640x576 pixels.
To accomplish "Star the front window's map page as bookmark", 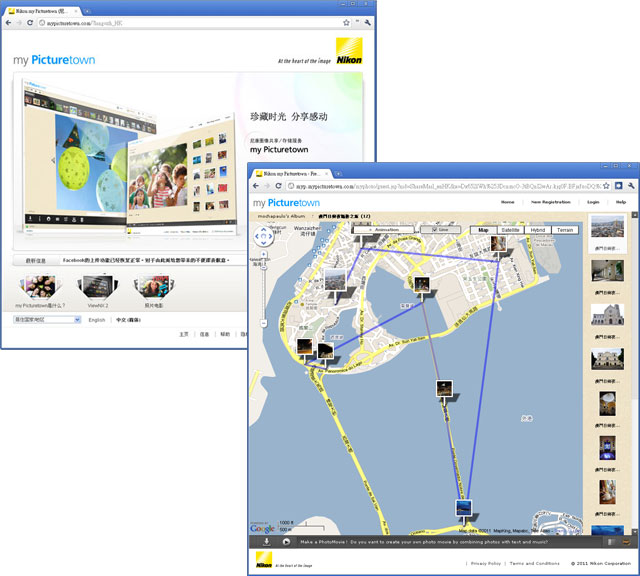I will click(x=606, y=186).
